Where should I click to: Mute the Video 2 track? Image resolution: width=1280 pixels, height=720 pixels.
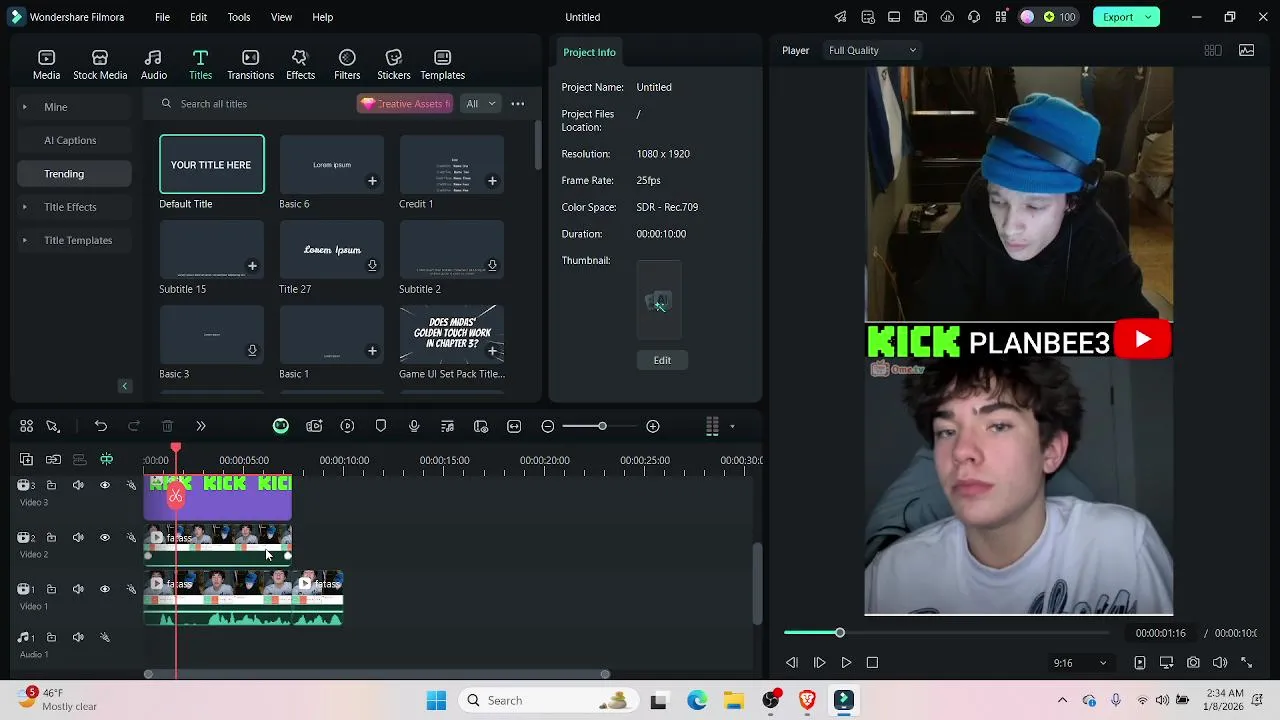pos(78,537)
